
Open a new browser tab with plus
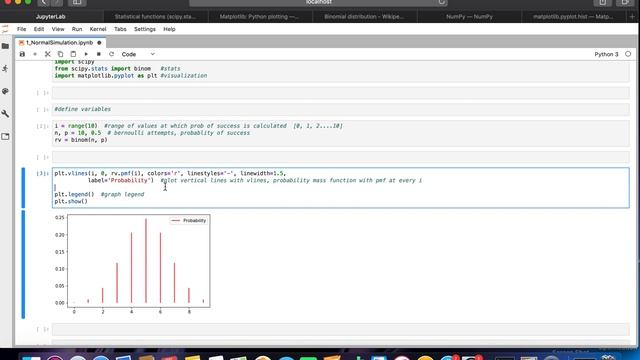(x=632, y=17)
